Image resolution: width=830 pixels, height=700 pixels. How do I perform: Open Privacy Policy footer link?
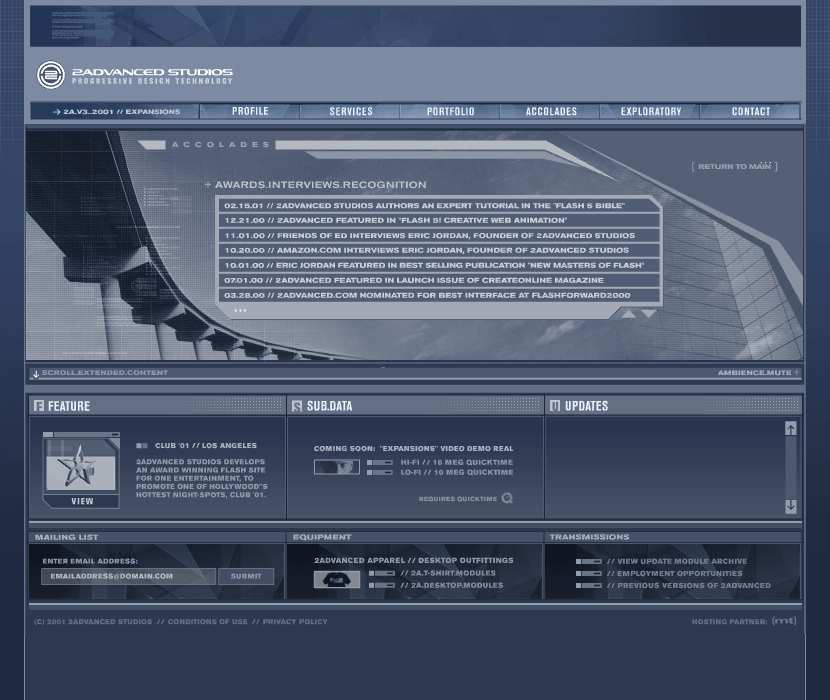click(x=295, y=622)
